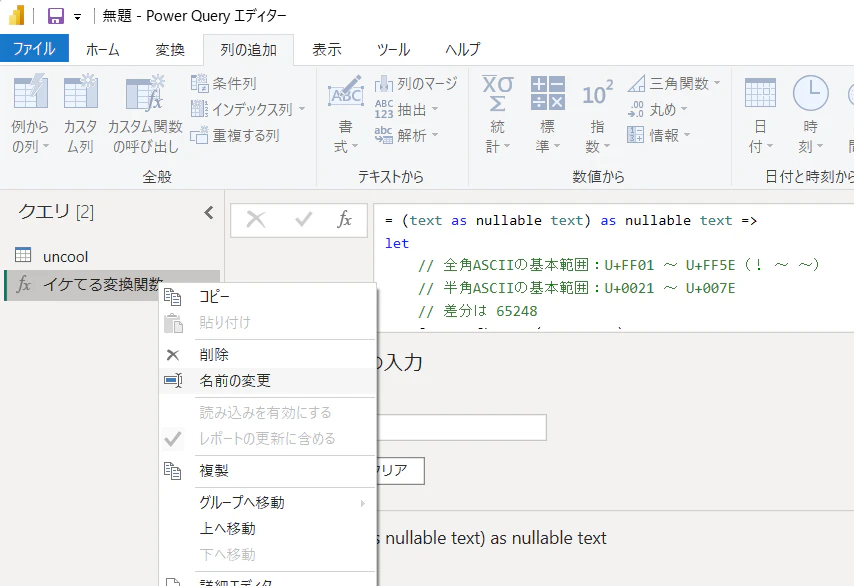Switch to the 変換 ribbon tab

pyautogui.click(x=170, y=50)
